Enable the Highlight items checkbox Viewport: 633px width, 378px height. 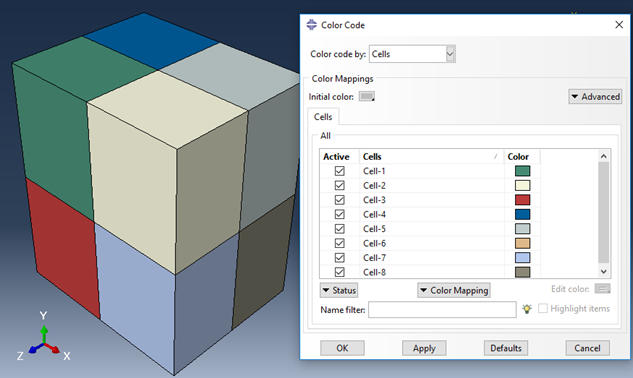543,309
